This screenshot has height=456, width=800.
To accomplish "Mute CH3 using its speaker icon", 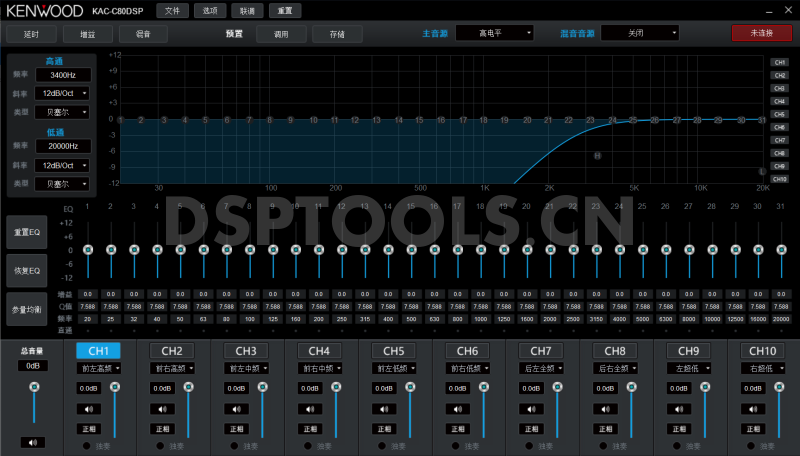I will [x=236, y=408].
